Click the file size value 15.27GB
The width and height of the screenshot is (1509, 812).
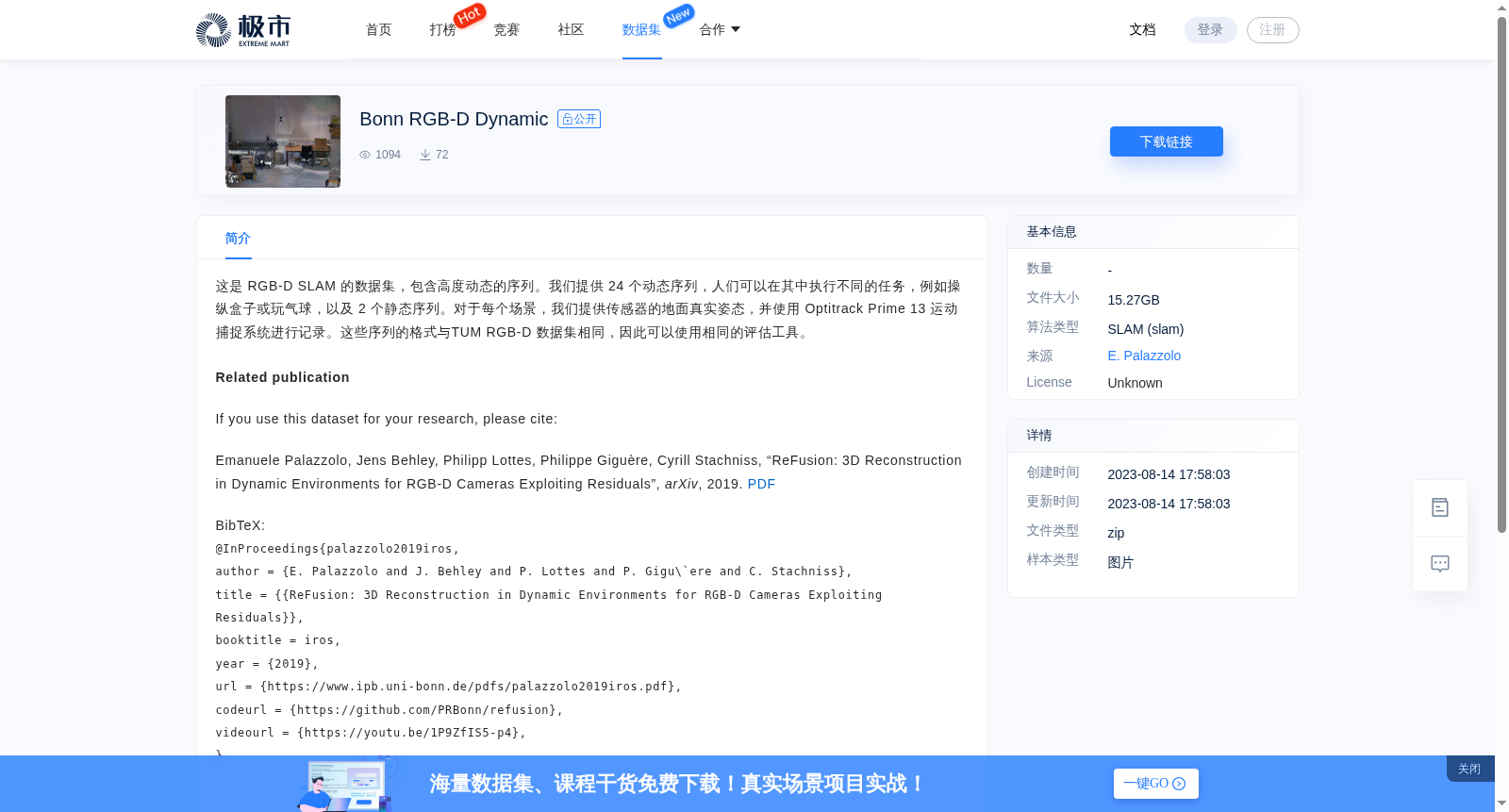coord(1134,300)
